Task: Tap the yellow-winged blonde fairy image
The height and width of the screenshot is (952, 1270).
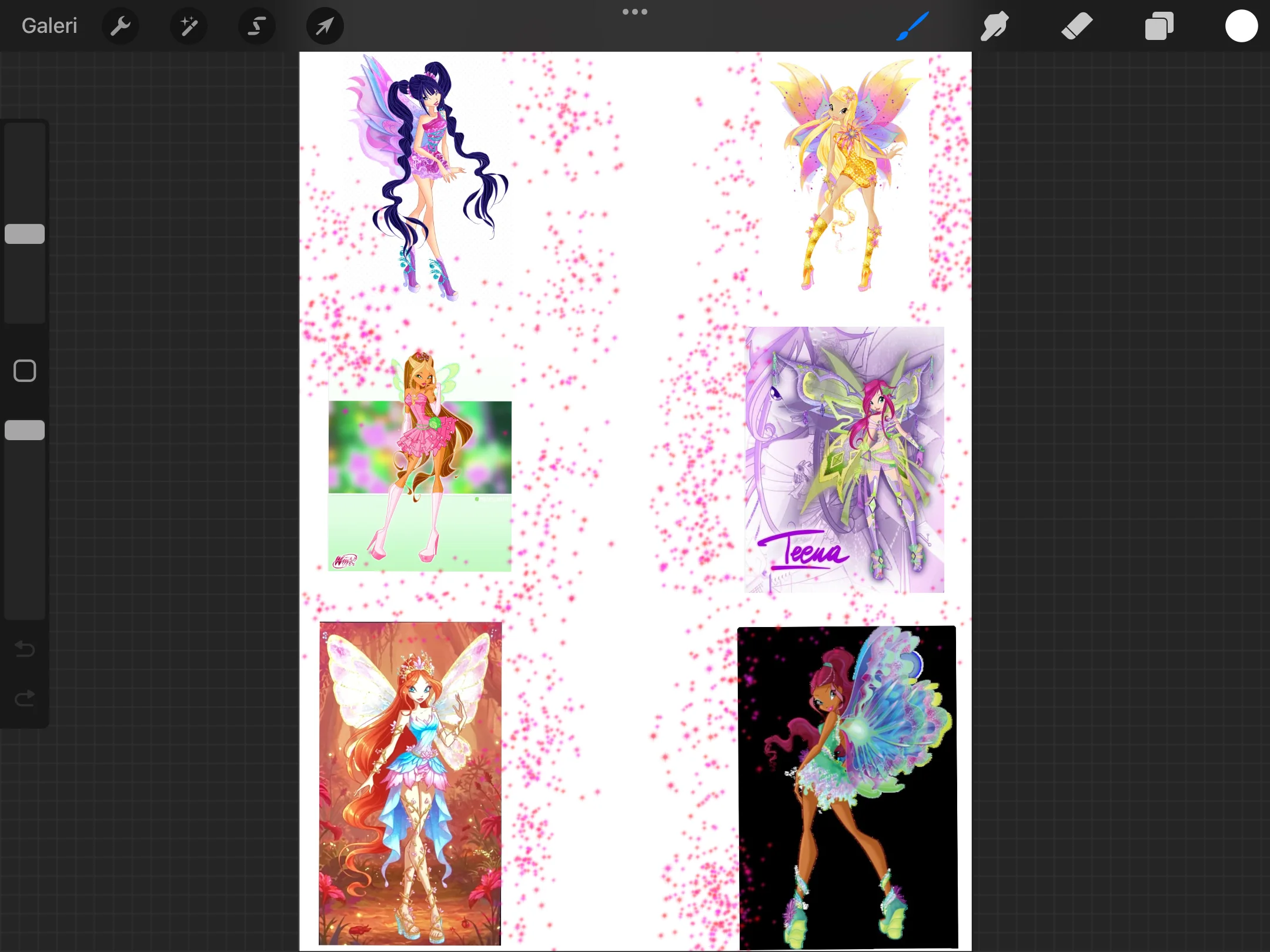Action: pyautogui.click(x=845, y=174)
